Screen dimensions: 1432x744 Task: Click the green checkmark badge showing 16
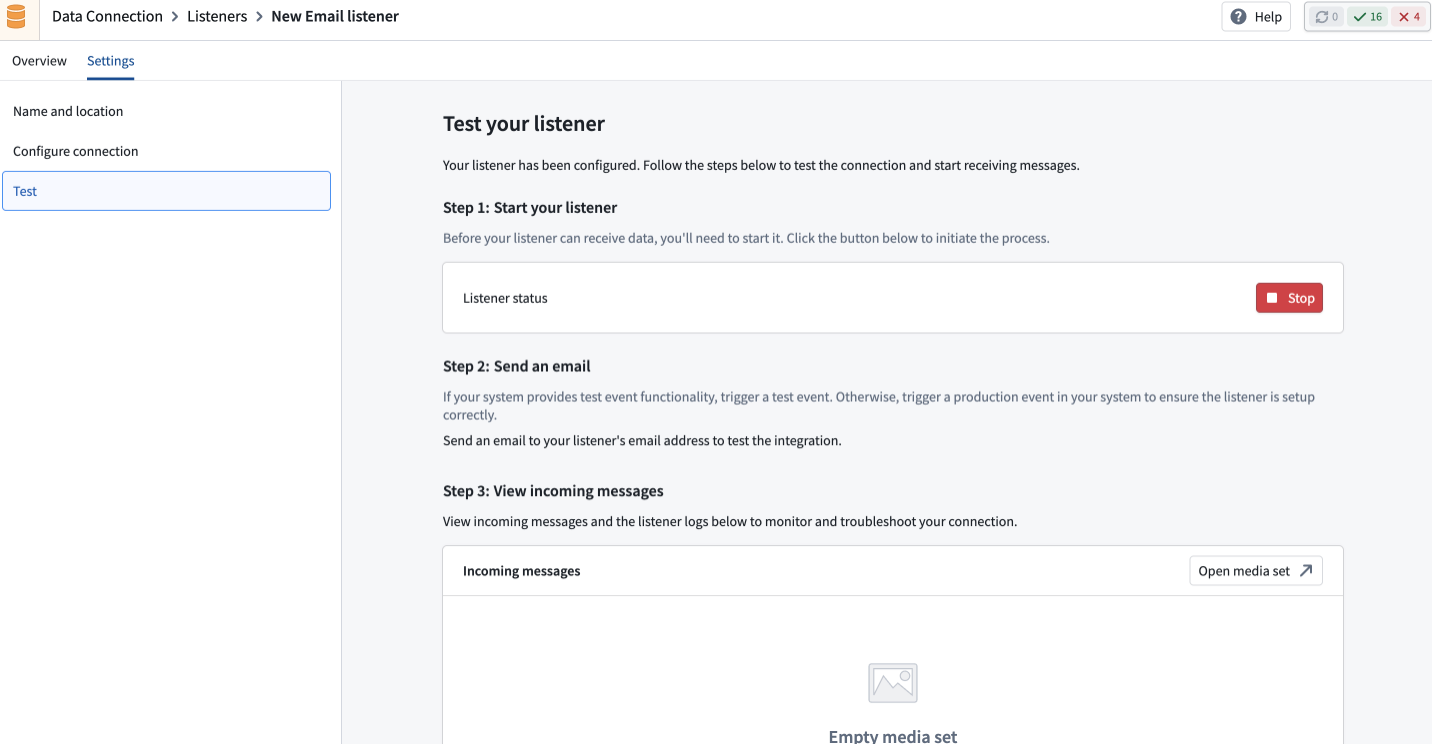1367,16
